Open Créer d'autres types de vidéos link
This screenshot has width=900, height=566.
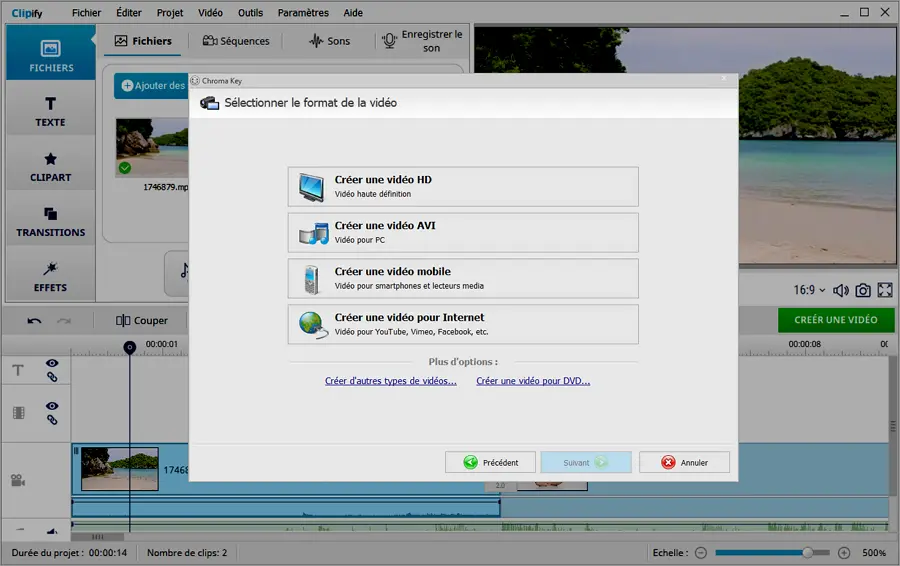click(x=390, y=381)
